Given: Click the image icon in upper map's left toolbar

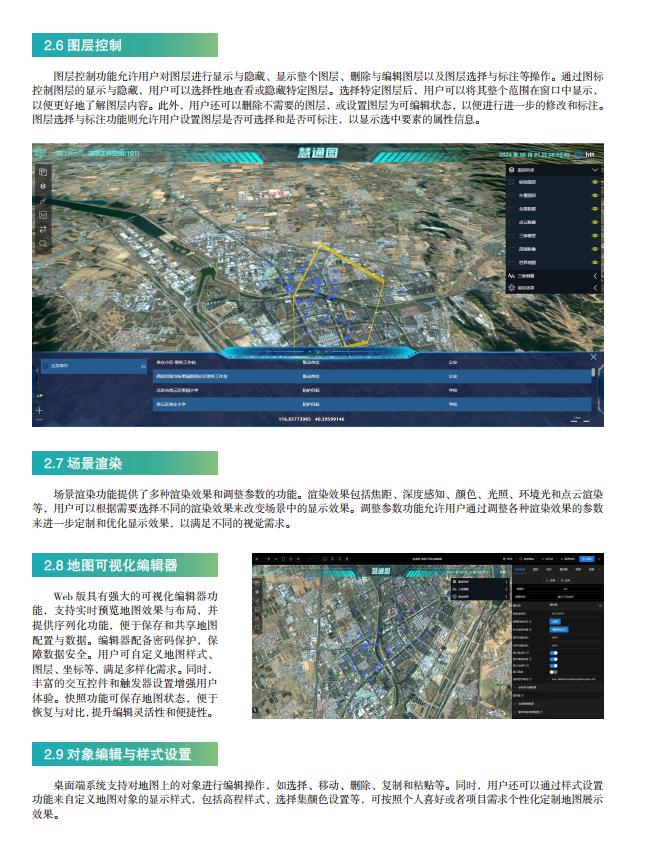Looking at the screenshot, I should 43,215.
